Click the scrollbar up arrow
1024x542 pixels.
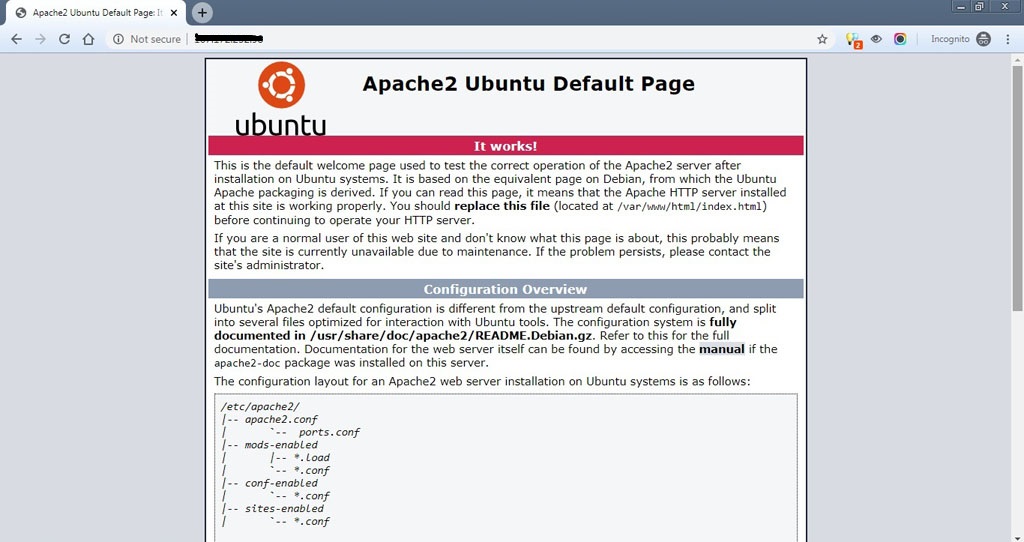tap(1017, 59)
